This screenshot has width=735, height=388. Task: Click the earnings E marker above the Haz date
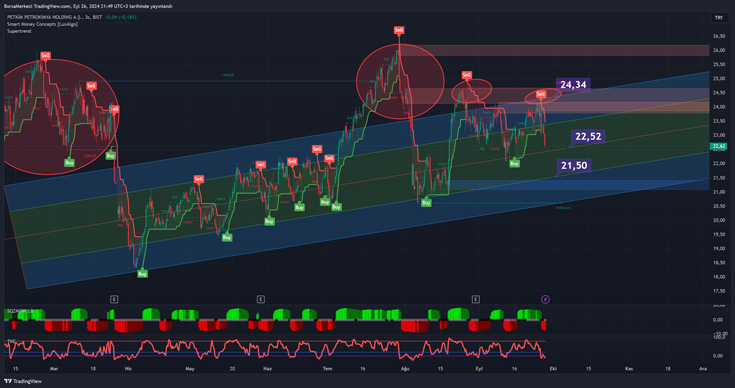coord(261,299)
